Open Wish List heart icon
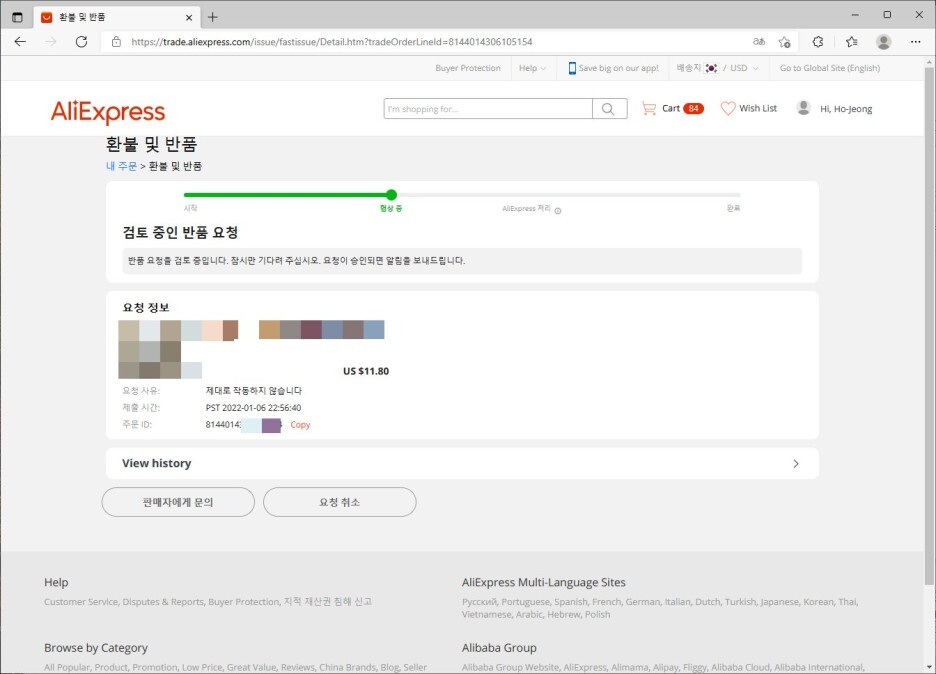 point(728,108)
